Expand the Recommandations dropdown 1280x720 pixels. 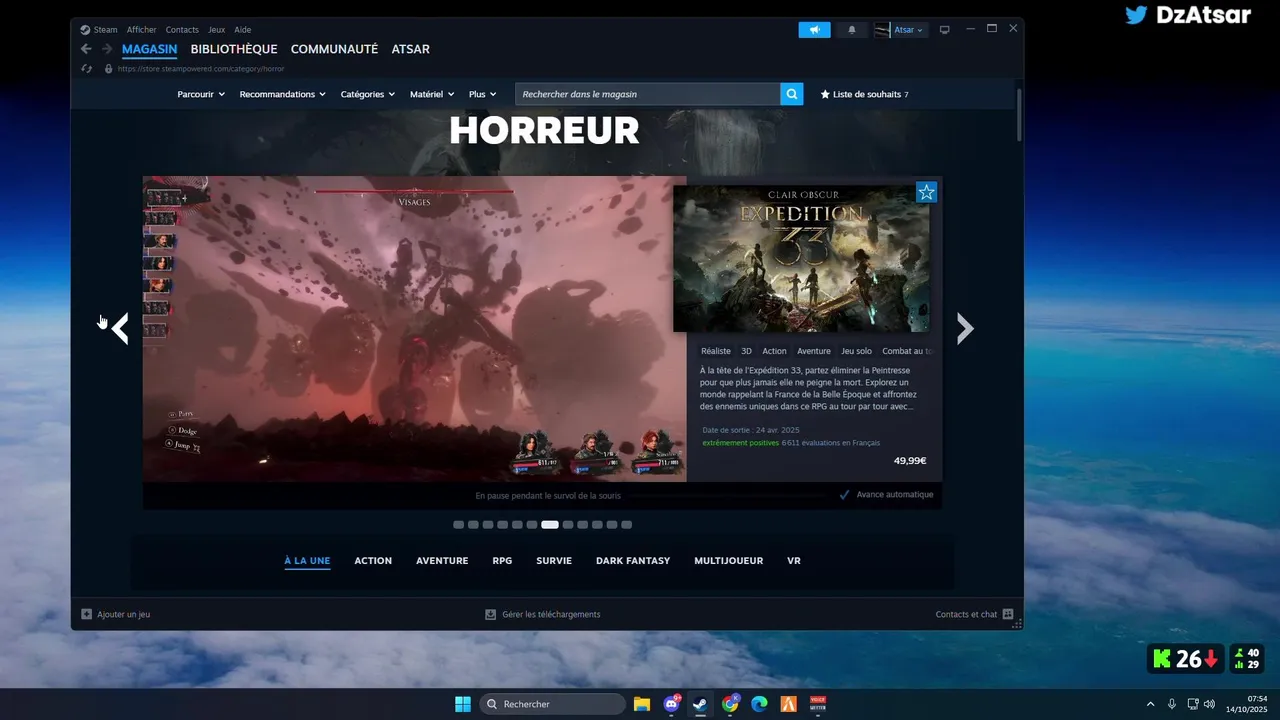[x=283, y=94]
